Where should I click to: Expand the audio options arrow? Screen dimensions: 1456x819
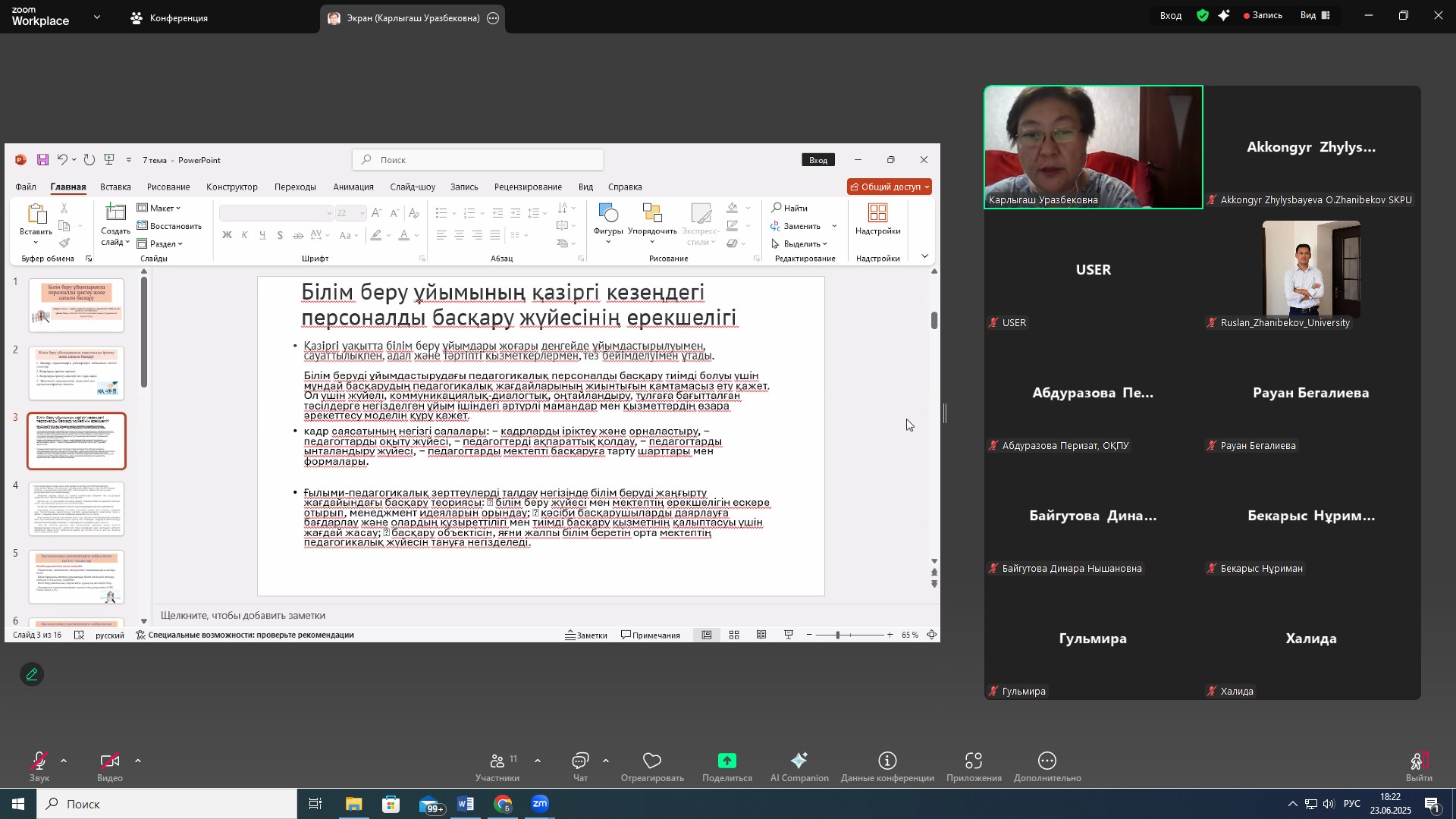pos(64,761)
